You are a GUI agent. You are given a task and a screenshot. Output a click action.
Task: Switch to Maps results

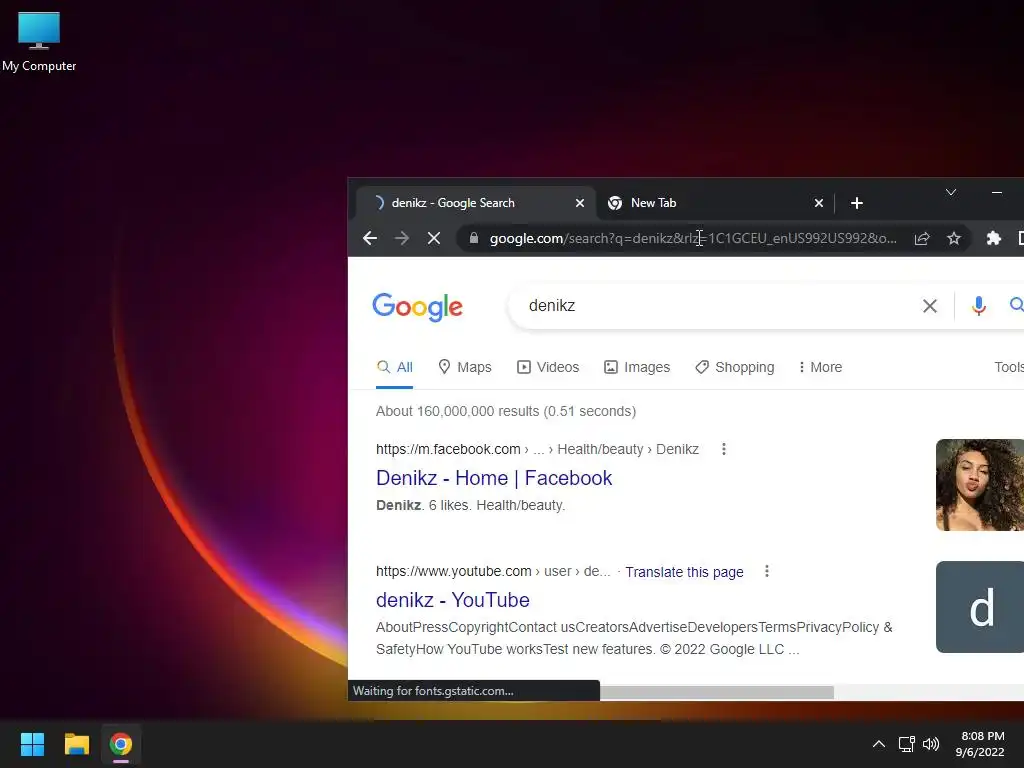(x=465, y=367)
